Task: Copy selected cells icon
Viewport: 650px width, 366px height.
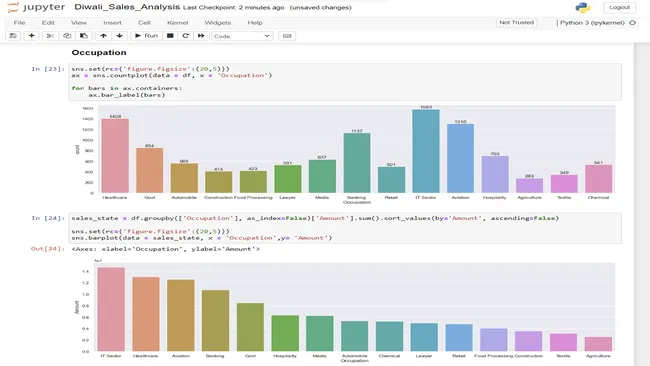Action: pos(67,36)
